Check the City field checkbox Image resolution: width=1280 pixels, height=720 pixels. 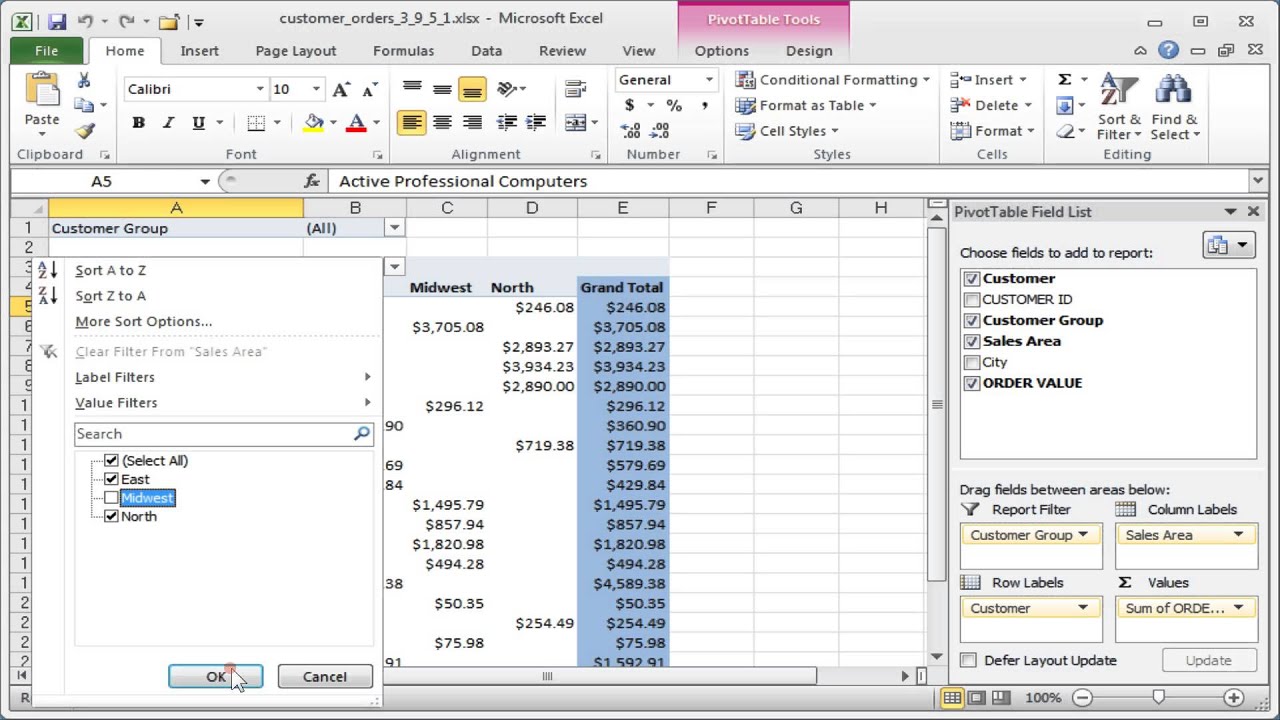[972, 362]
